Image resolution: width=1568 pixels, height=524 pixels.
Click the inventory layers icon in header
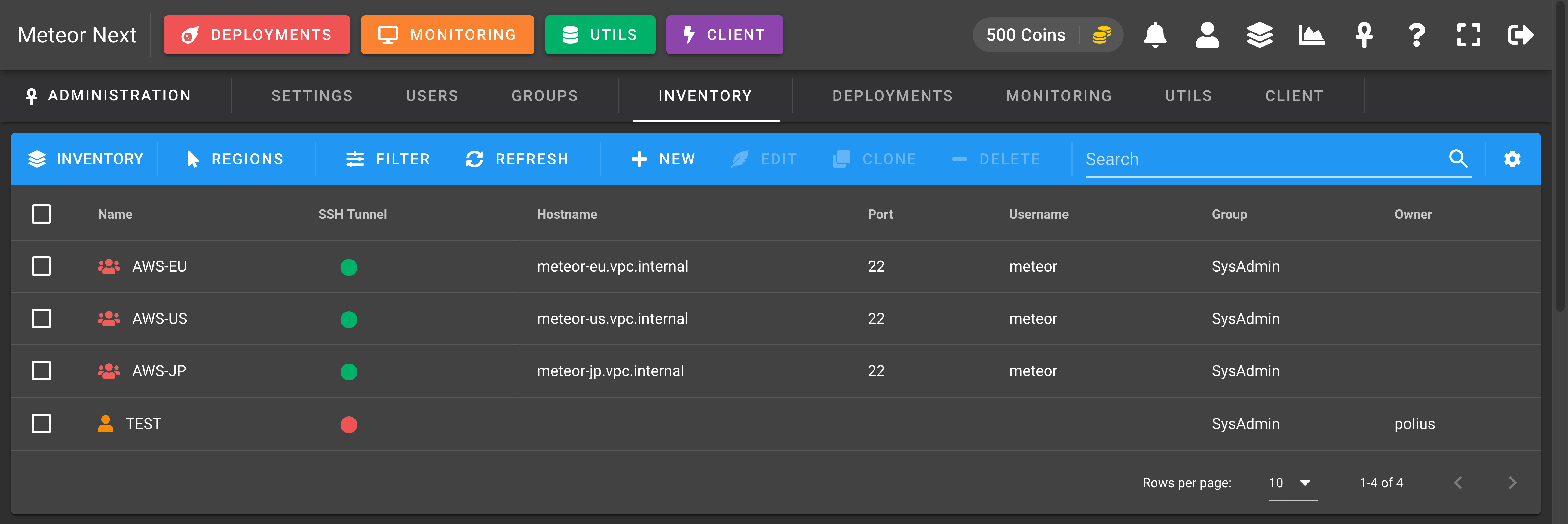pos(1259,35)
